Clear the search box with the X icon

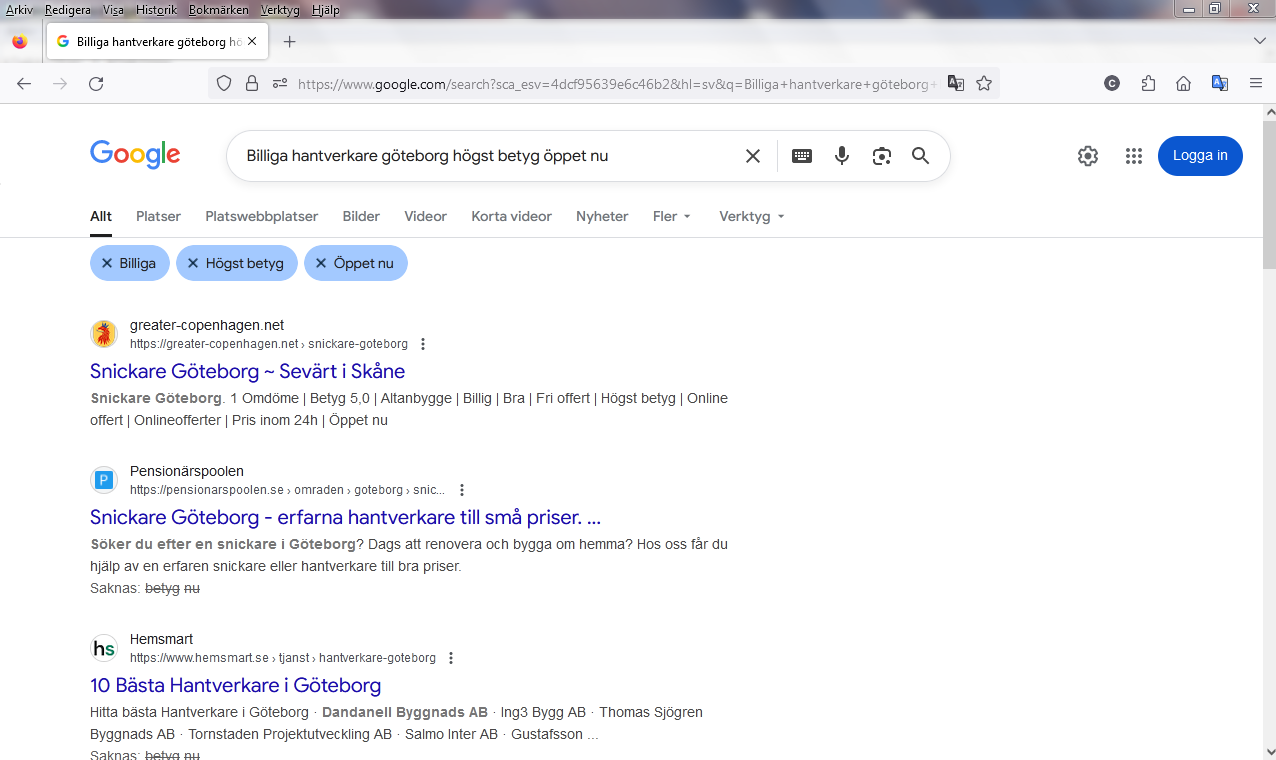click(753, 156)
